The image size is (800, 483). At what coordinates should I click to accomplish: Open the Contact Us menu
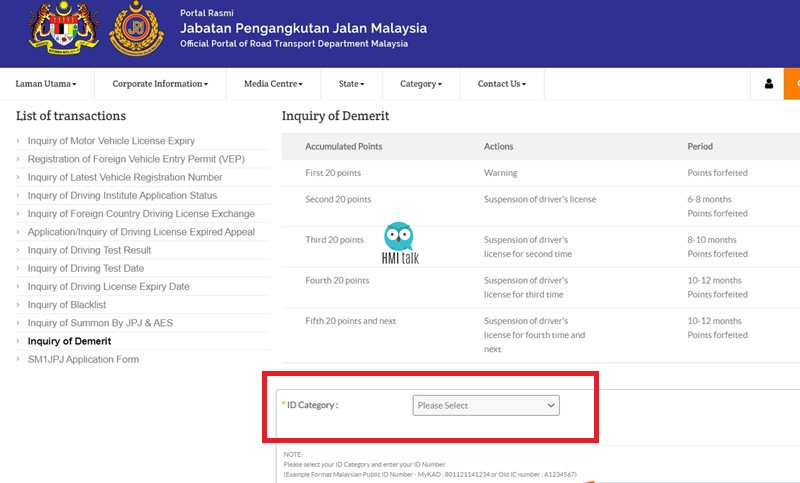coord(502,84)
